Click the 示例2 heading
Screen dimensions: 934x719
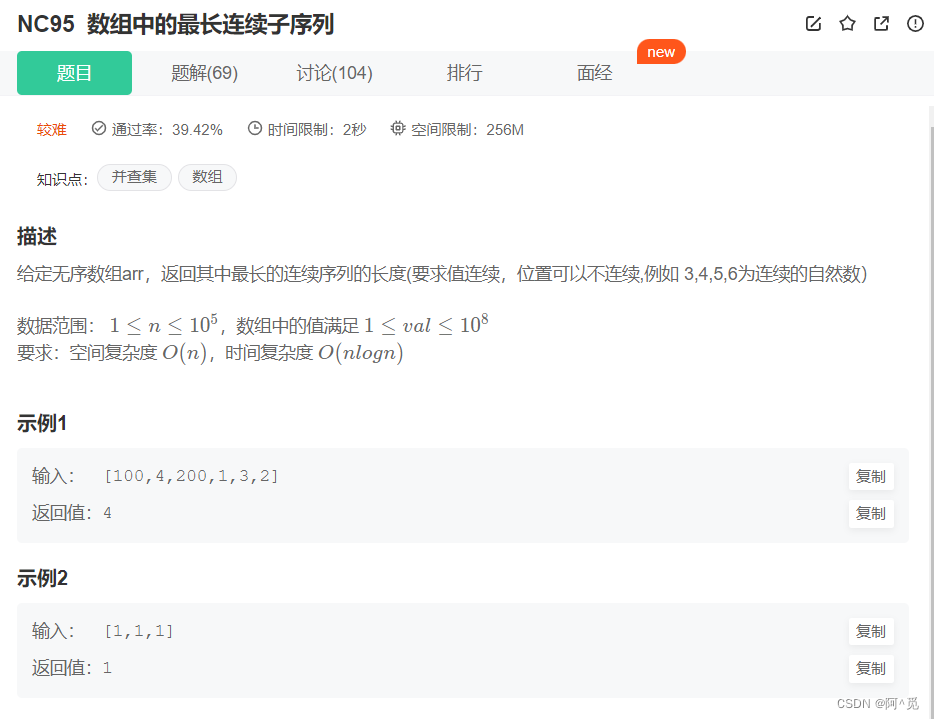pyautogui.click(x=42, y=578)
